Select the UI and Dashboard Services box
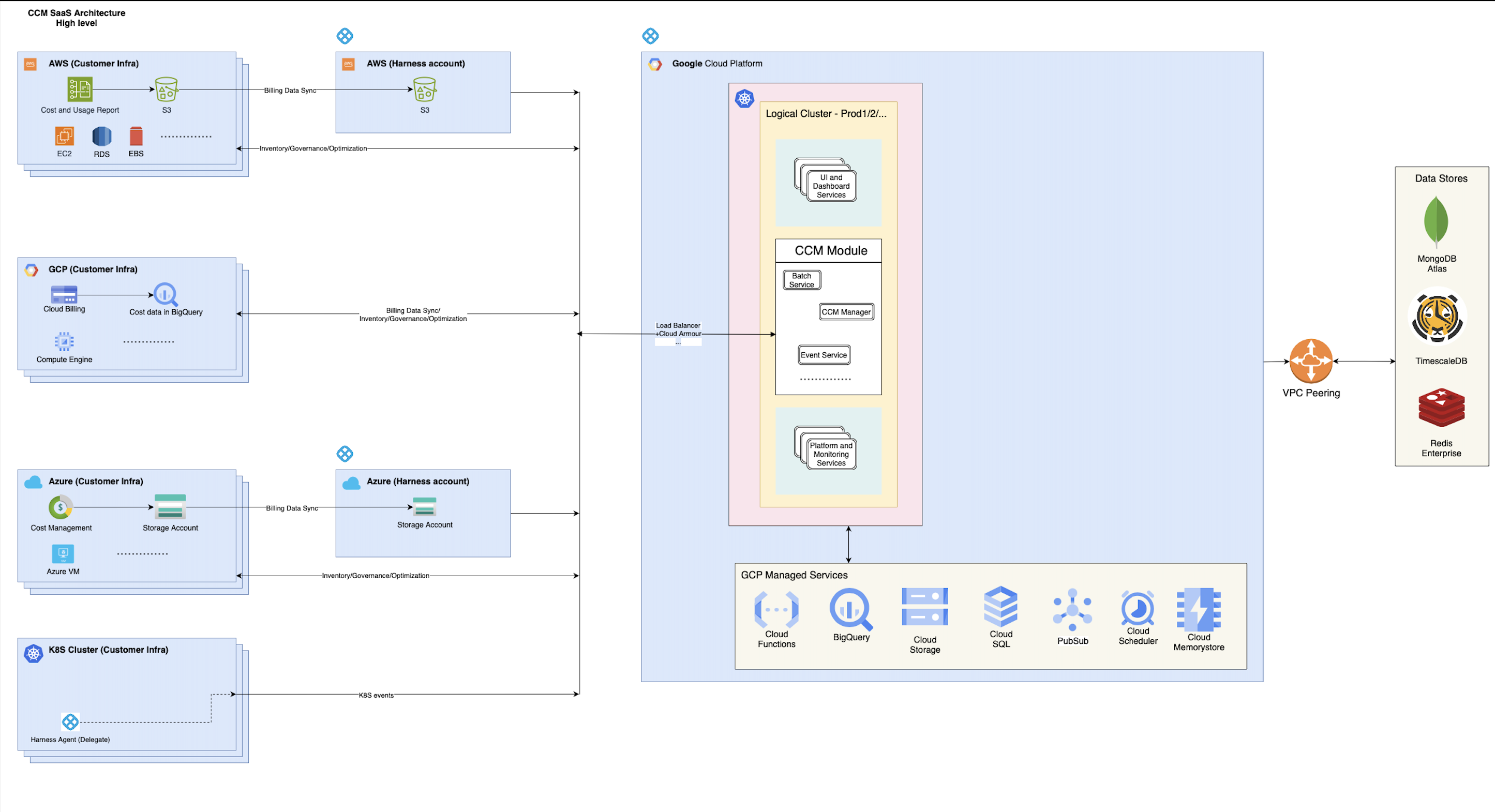The height and width of the screenshot is (812, 1495). point(830,186)
